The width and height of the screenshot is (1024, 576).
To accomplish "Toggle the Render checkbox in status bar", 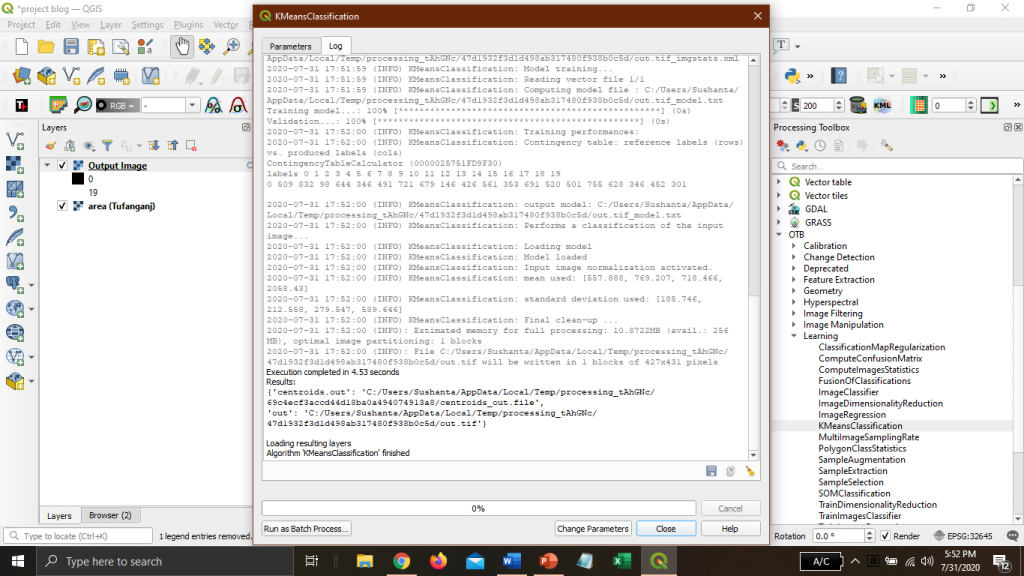I will [x=885, y=536].
